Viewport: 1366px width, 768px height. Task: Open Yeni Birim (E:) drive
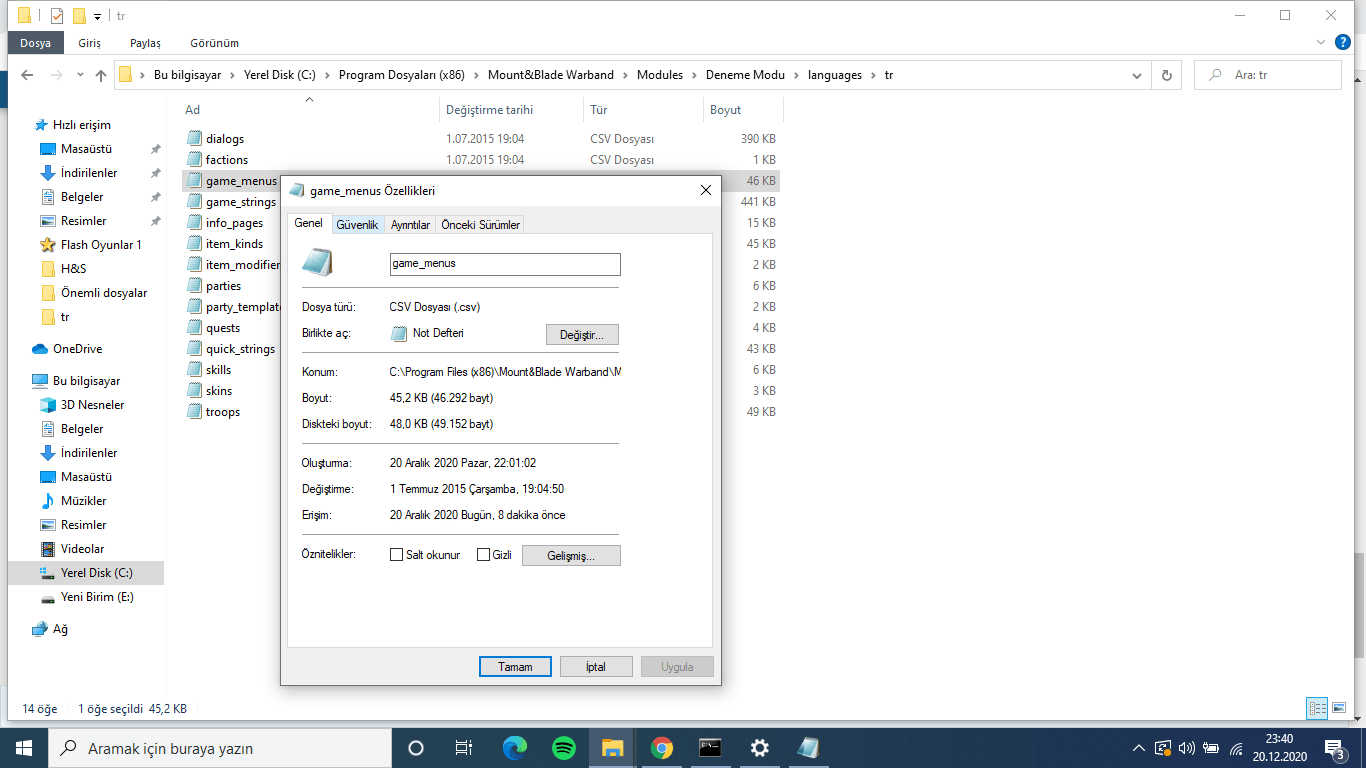pyautogui.click(x=97, y=597)
